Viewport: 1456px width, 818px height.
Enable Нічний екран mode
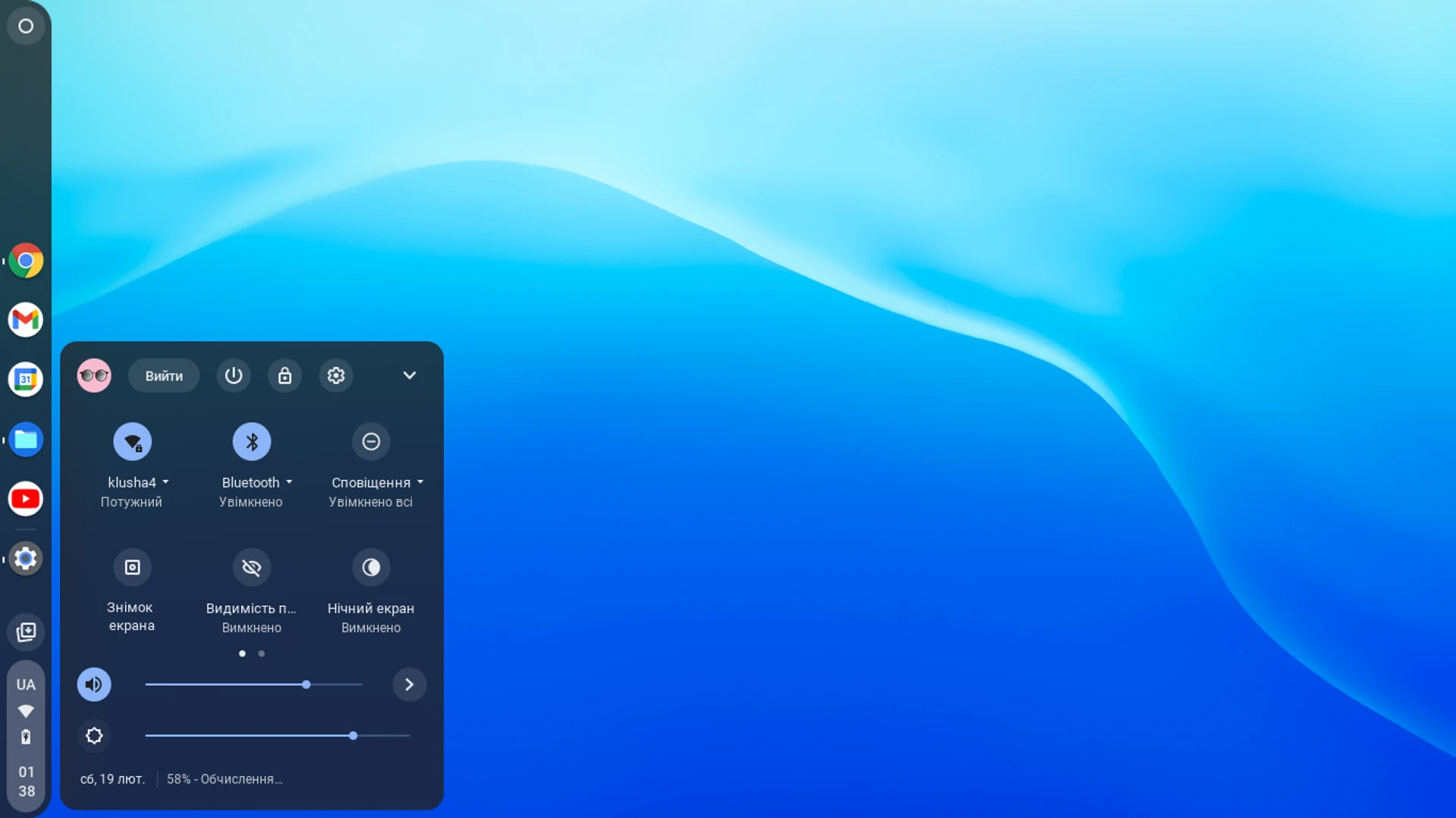coord(371,567)
